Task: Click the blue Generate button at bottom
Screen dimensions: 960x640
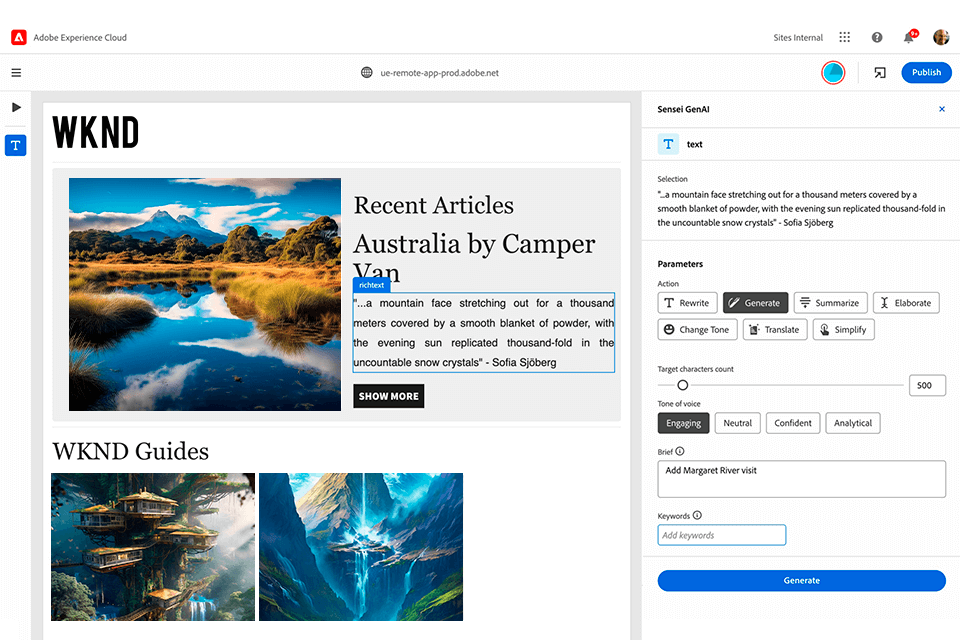Action: click(x=801, y=581)
